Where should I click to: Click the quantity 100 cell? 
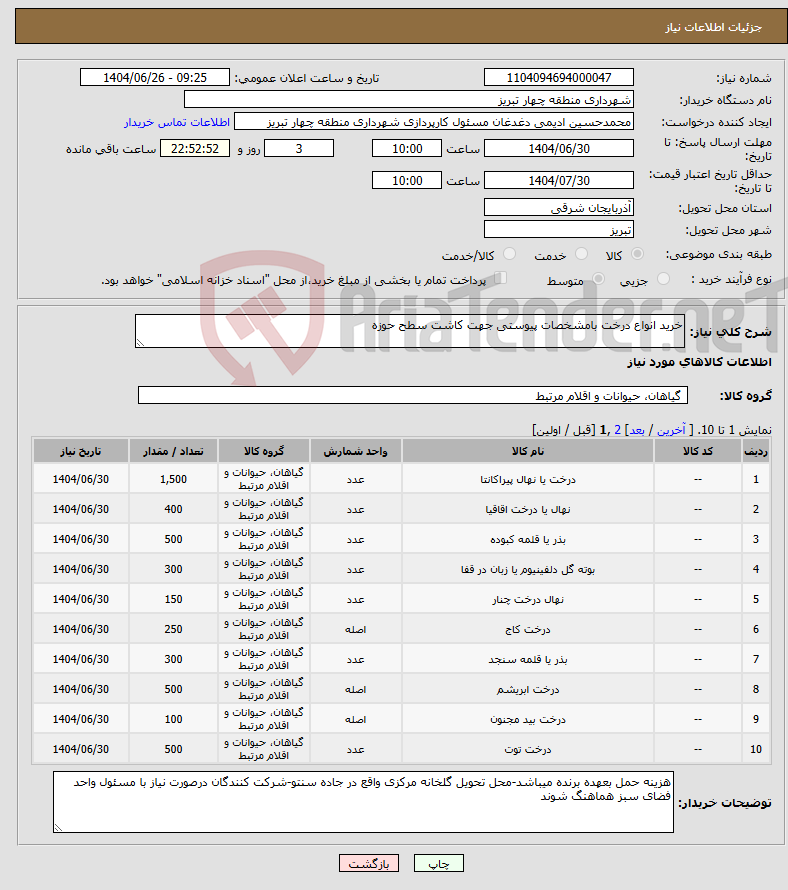click(173, 720)
